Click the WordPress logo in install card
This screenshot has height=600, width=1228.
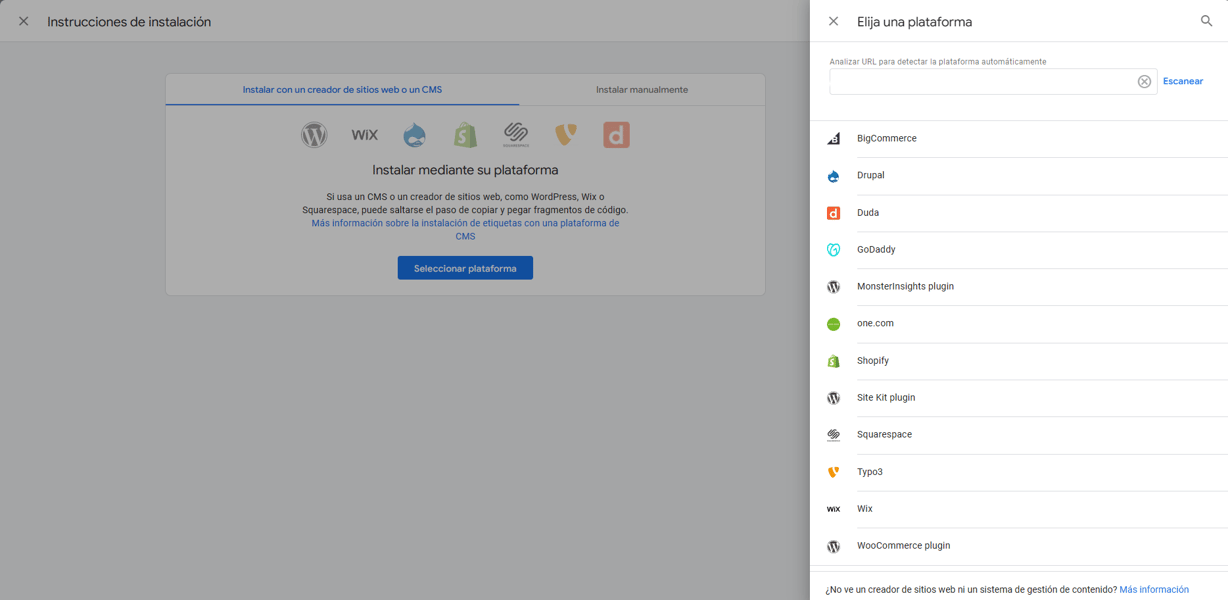(314, 135)
